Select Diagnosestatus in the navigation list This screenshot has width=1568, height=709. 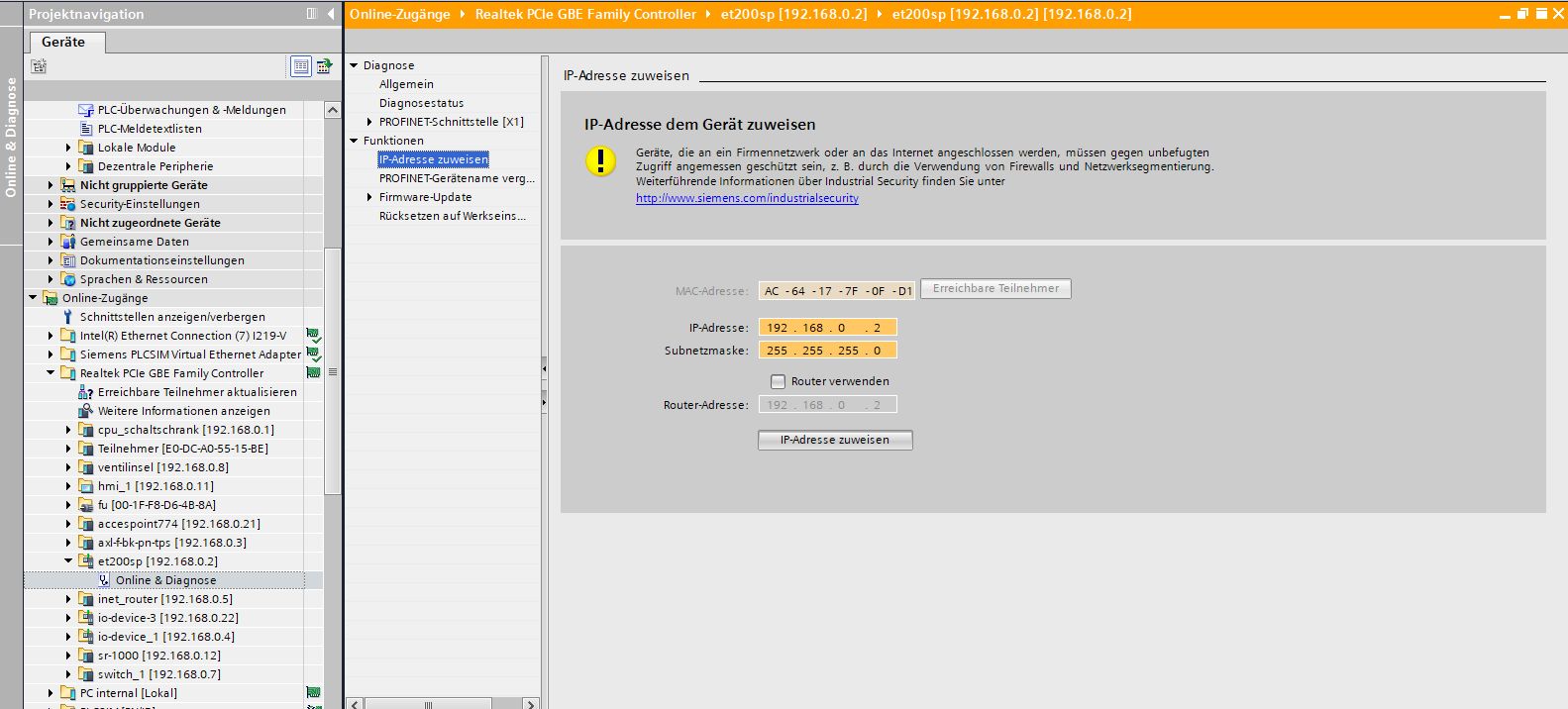tap(421, 103)
